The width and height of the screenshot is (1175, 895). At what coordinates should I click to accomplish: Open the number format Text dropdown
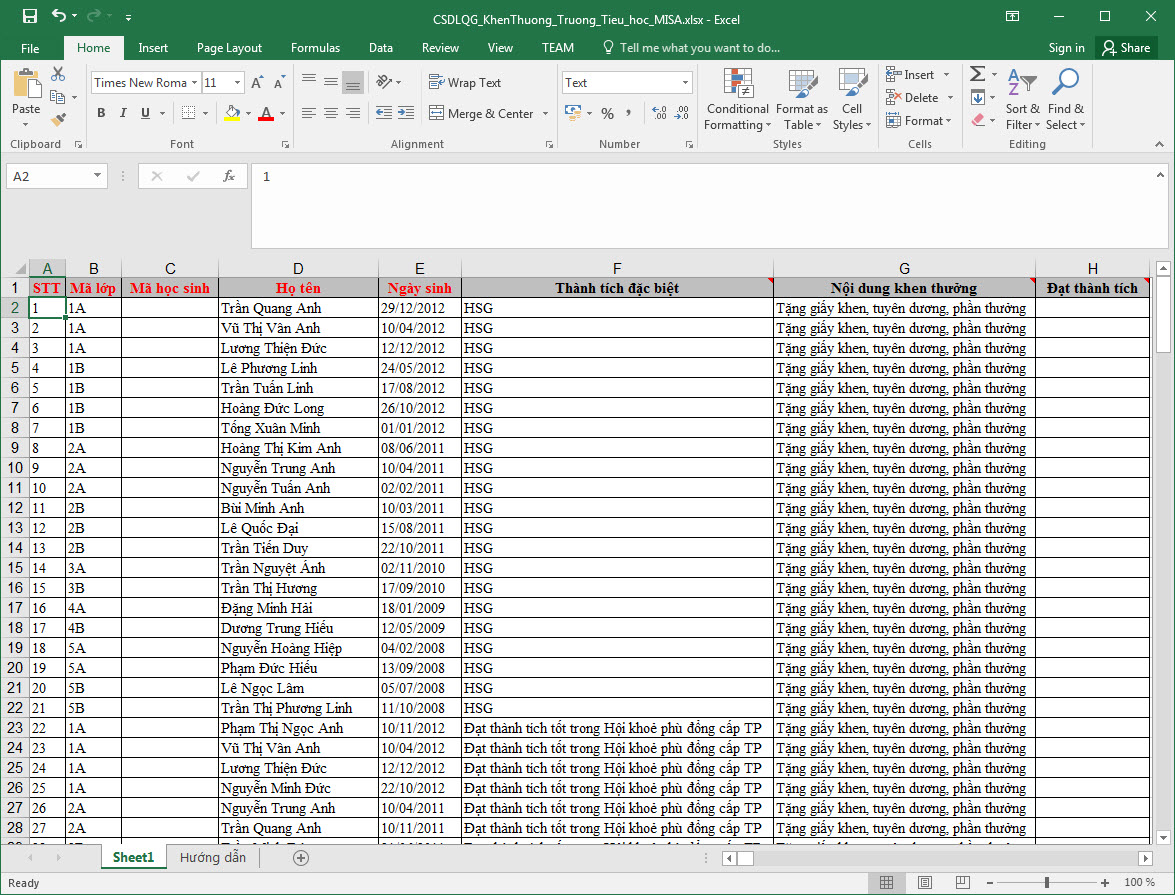[685, 83]
